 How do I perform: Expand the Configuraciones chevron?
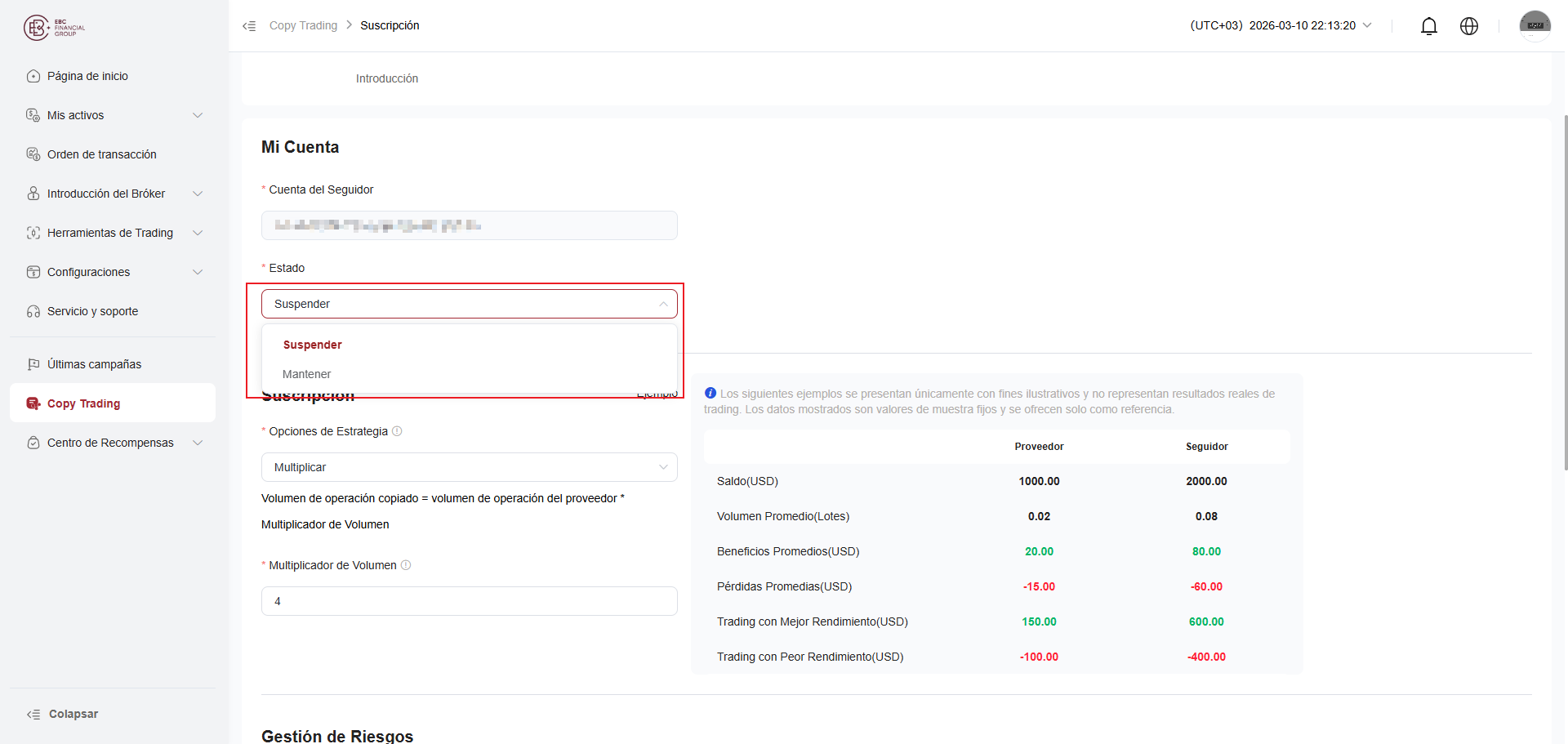198,272
